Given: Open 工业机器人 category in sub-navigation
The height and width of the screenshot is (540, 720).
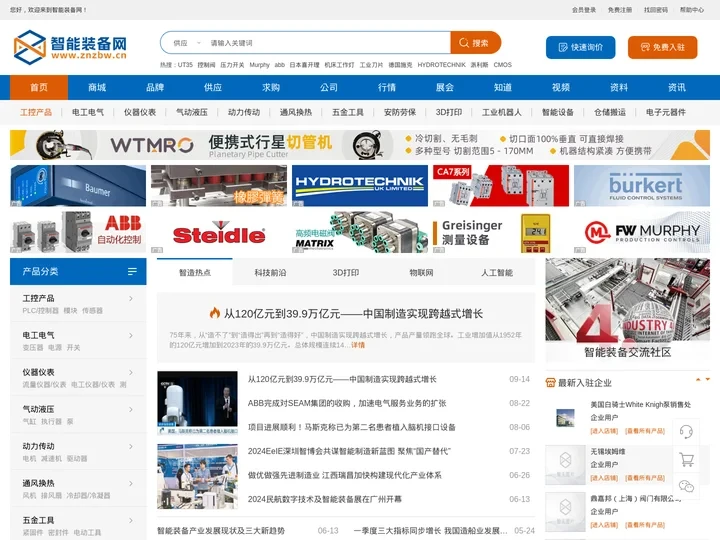Looking at the screenshot, I should [501, 112].
